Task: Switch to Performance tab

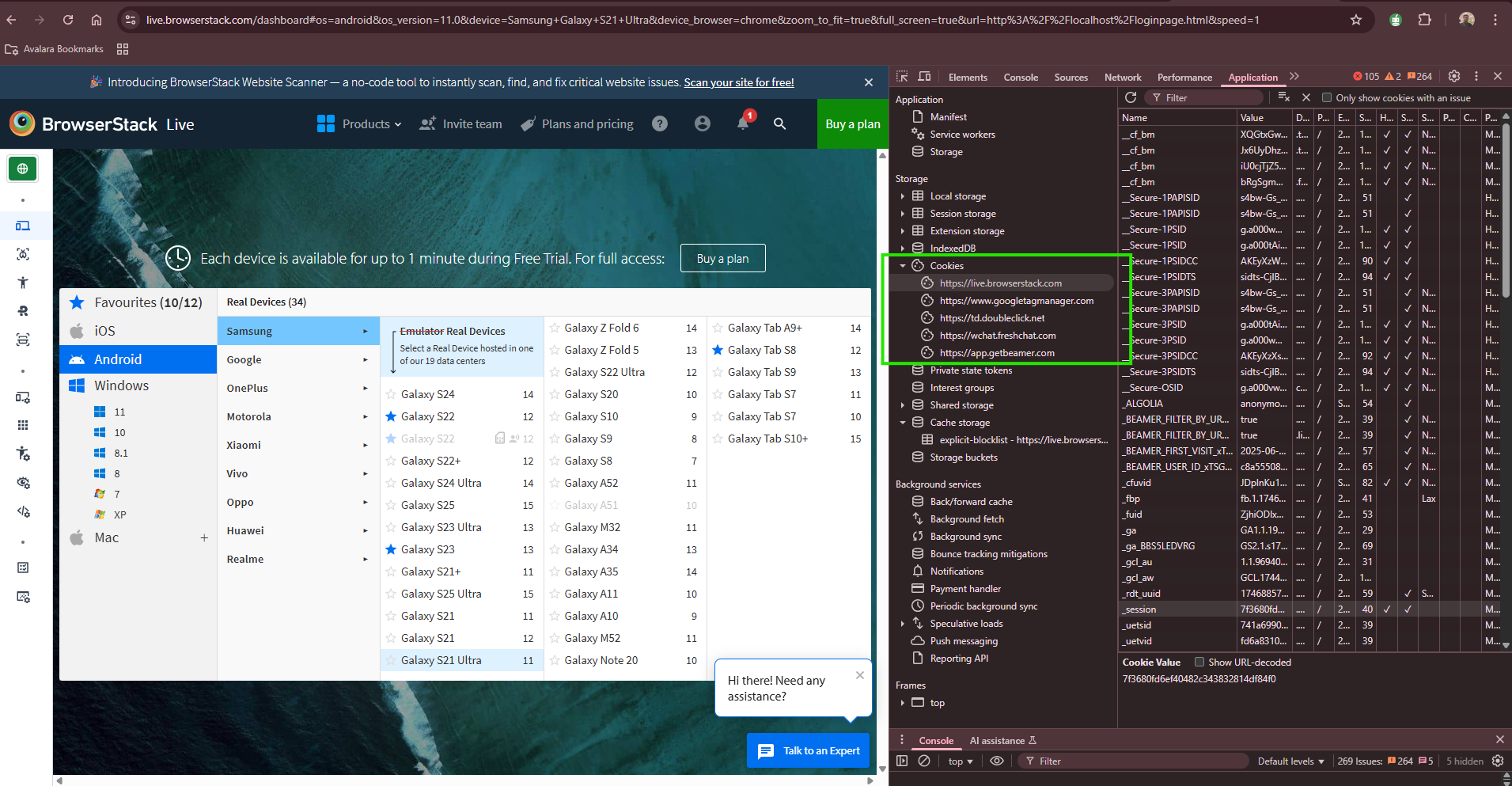Action: tap(1184, 78)
